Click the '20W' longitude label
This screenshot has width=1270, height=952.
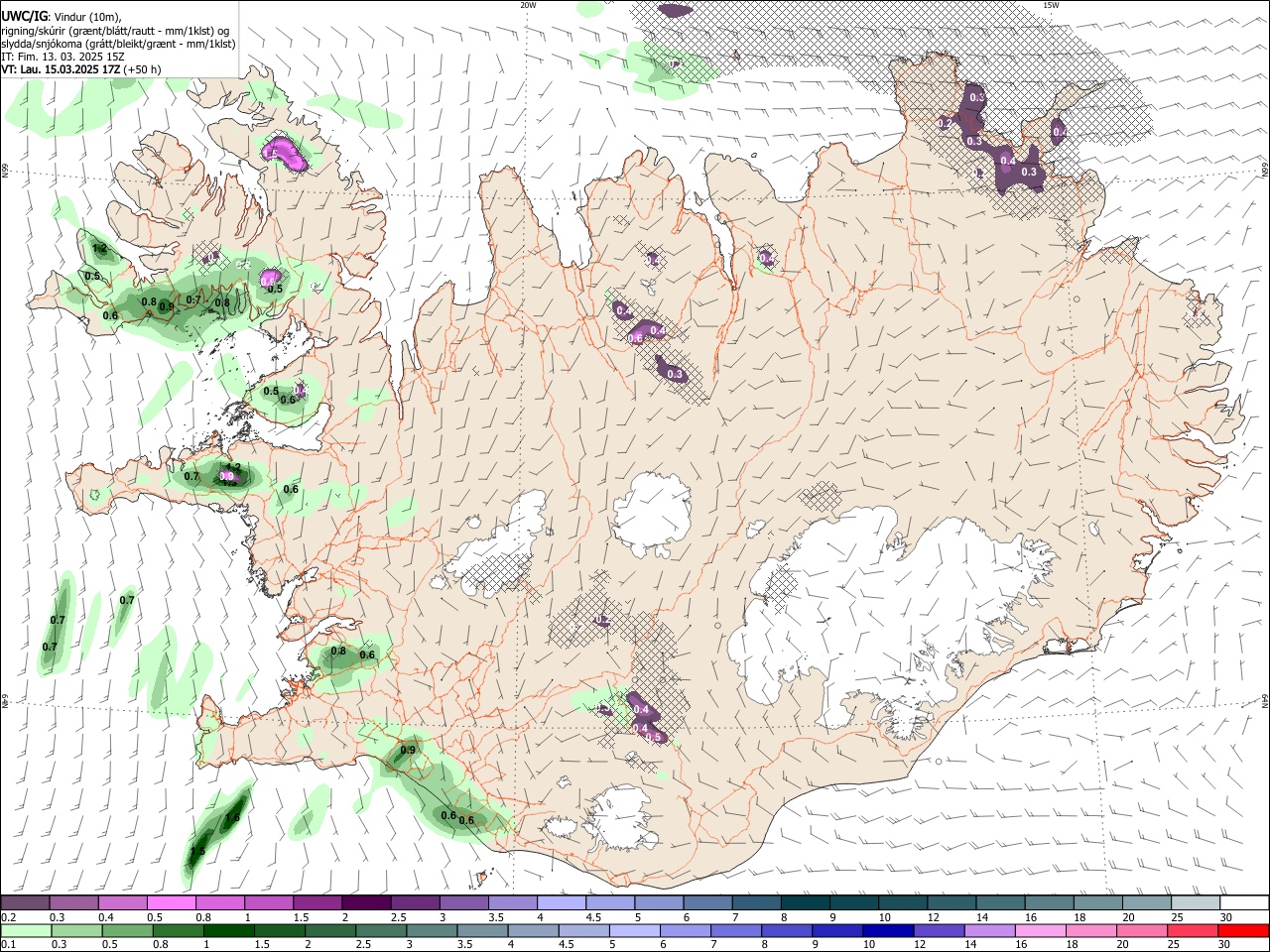(527, 5)
